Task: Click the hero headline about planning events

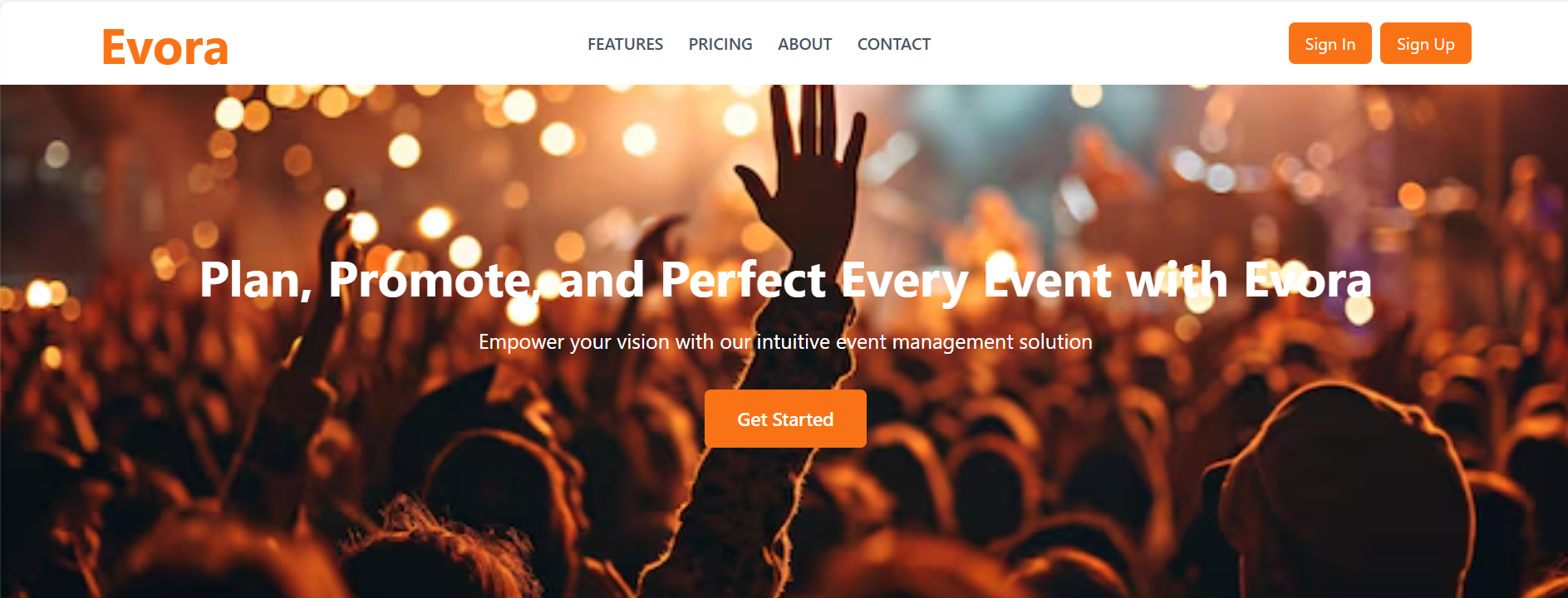Action: pos(784,280)
